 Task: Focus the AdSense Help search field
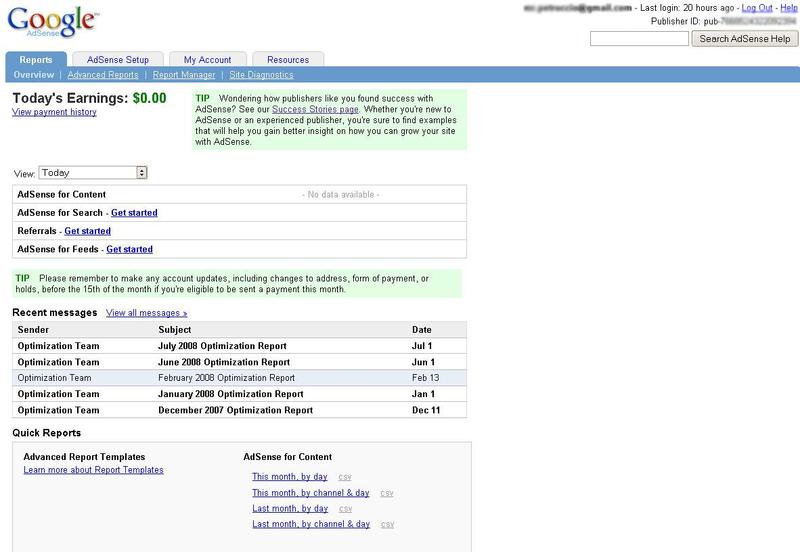[639, 39]
